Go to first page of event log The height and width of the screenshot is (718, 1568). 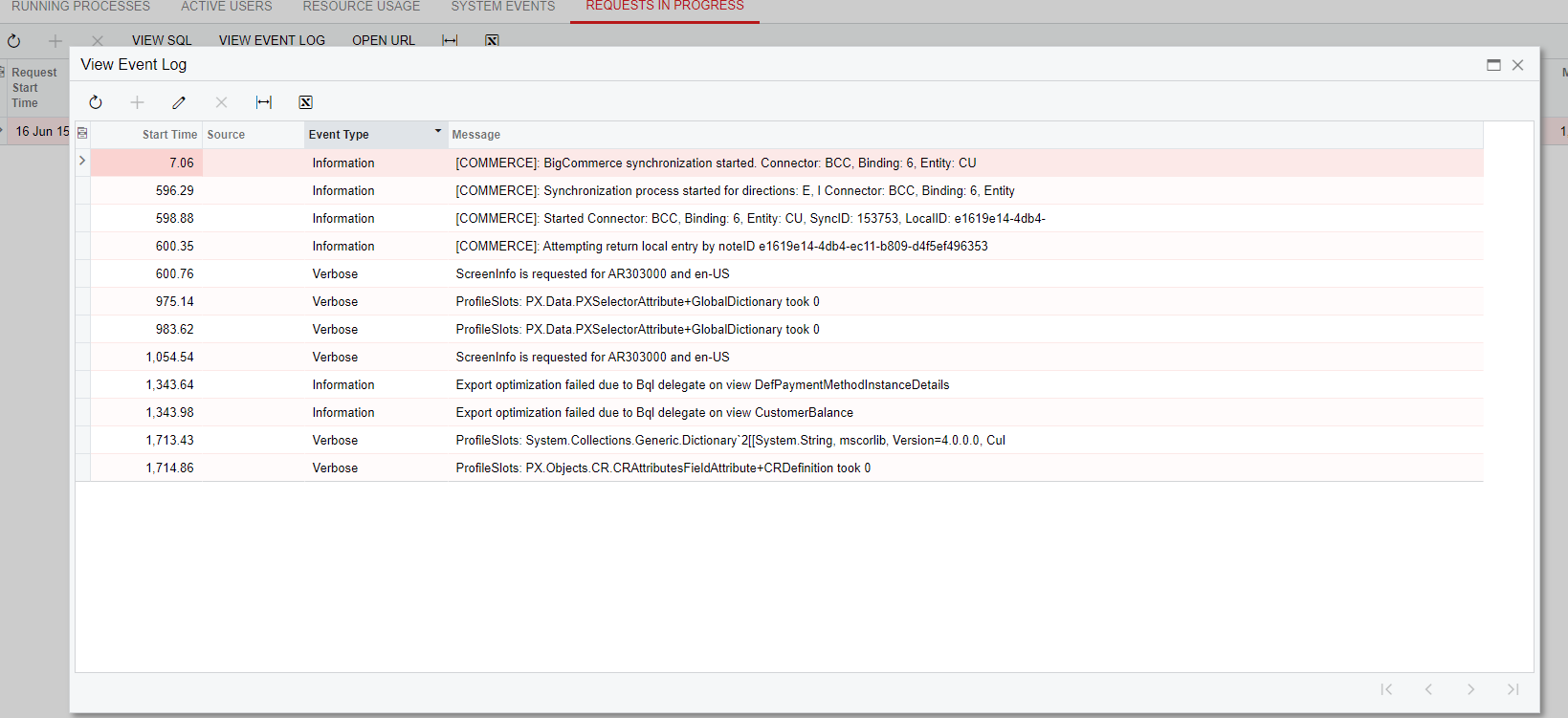[1386, 689]
